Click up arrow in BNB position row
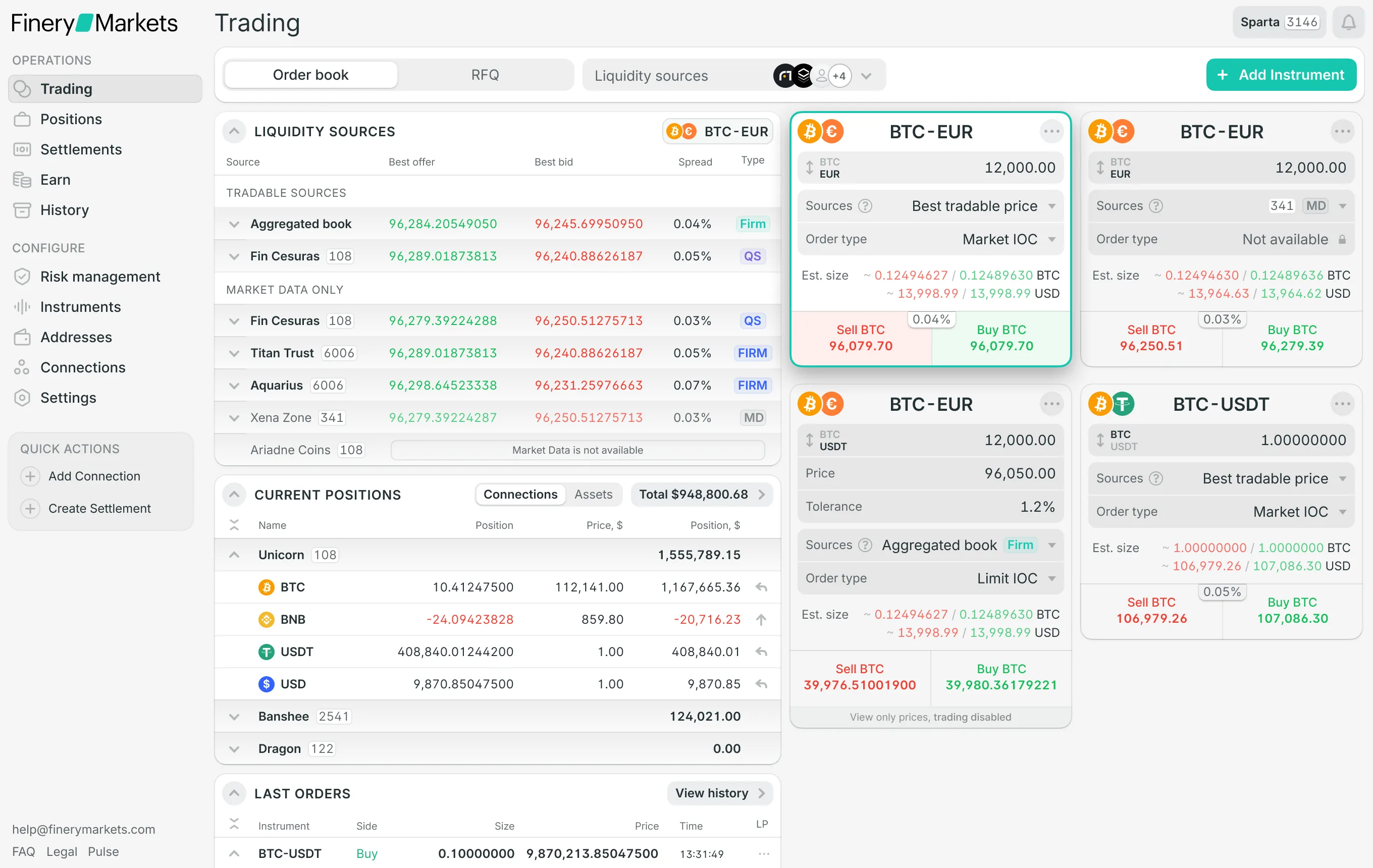 click(x=761, y=620)
